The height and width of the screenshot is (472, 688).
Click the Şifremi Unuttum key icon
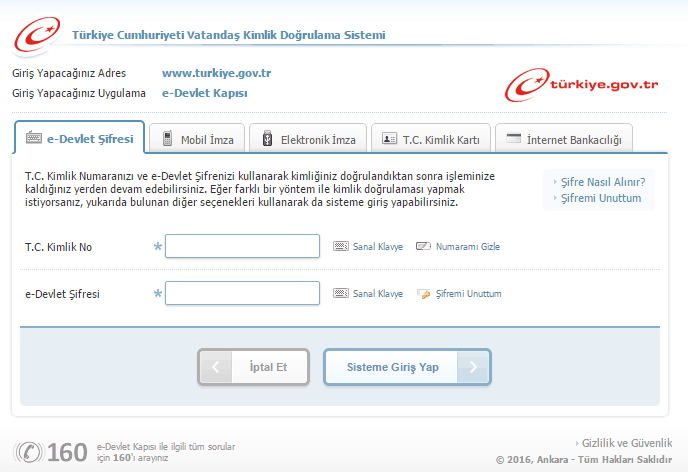click(x=422, y=294)
